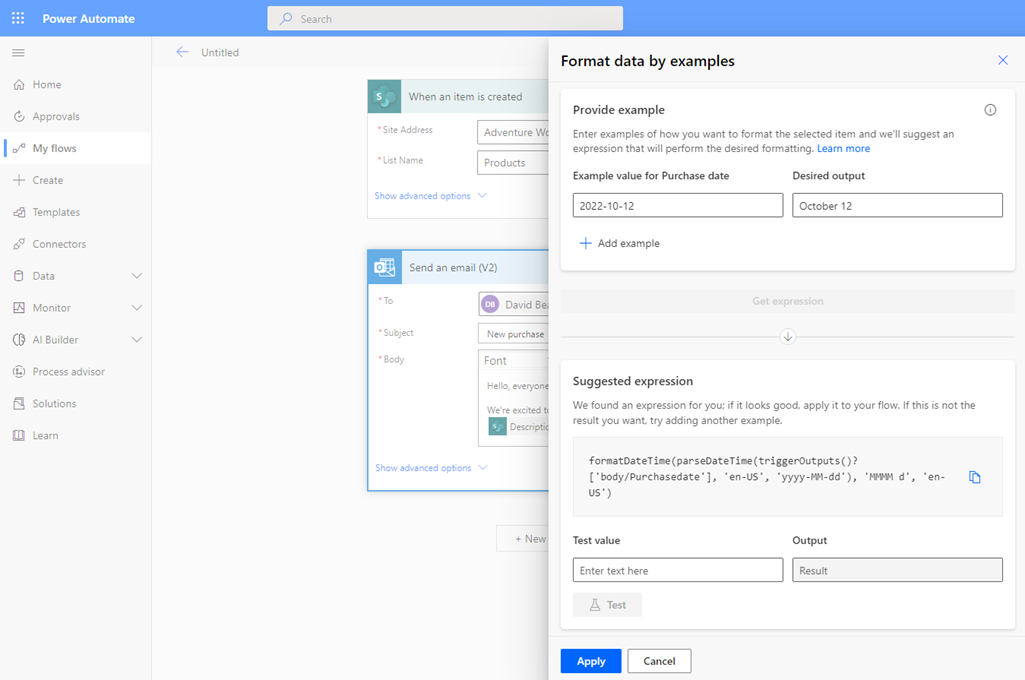Expand AI Builder navigation group

137,340
